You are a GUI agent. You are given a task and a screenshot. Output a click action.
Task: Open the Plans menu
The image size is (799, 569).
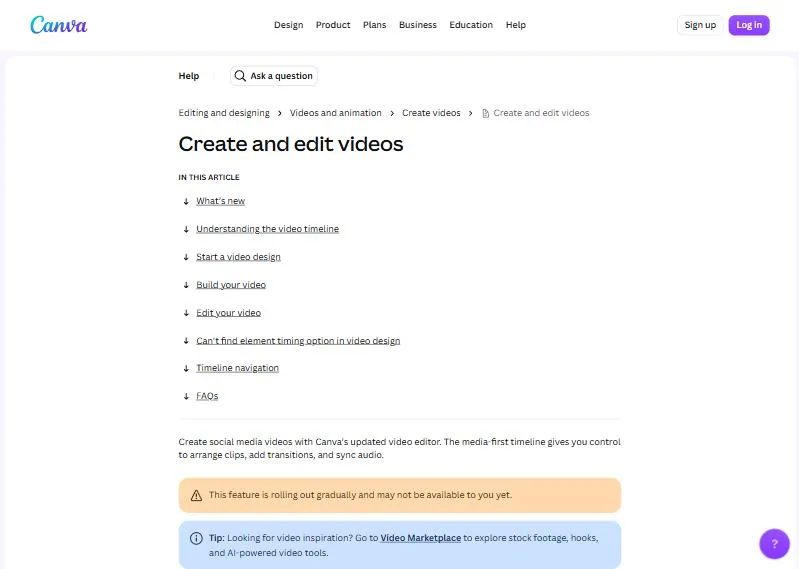point(375,25)
